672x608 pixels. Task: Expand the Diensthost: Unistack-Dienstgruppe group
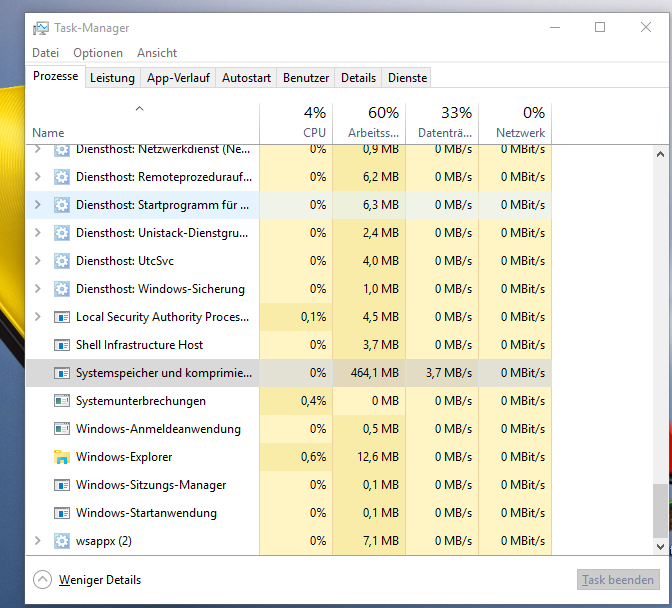click(38, 233)
